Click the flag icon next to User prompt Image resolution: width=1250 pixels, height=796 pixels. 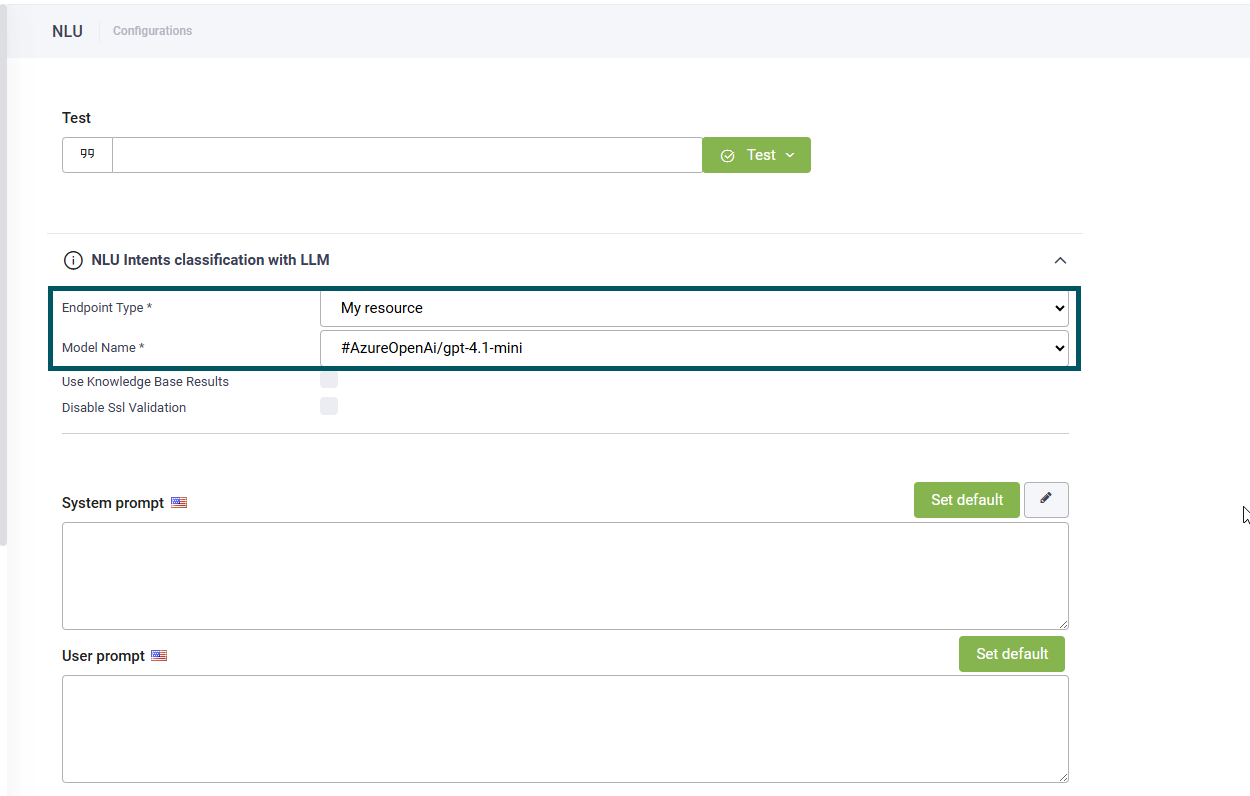point(159,656)
